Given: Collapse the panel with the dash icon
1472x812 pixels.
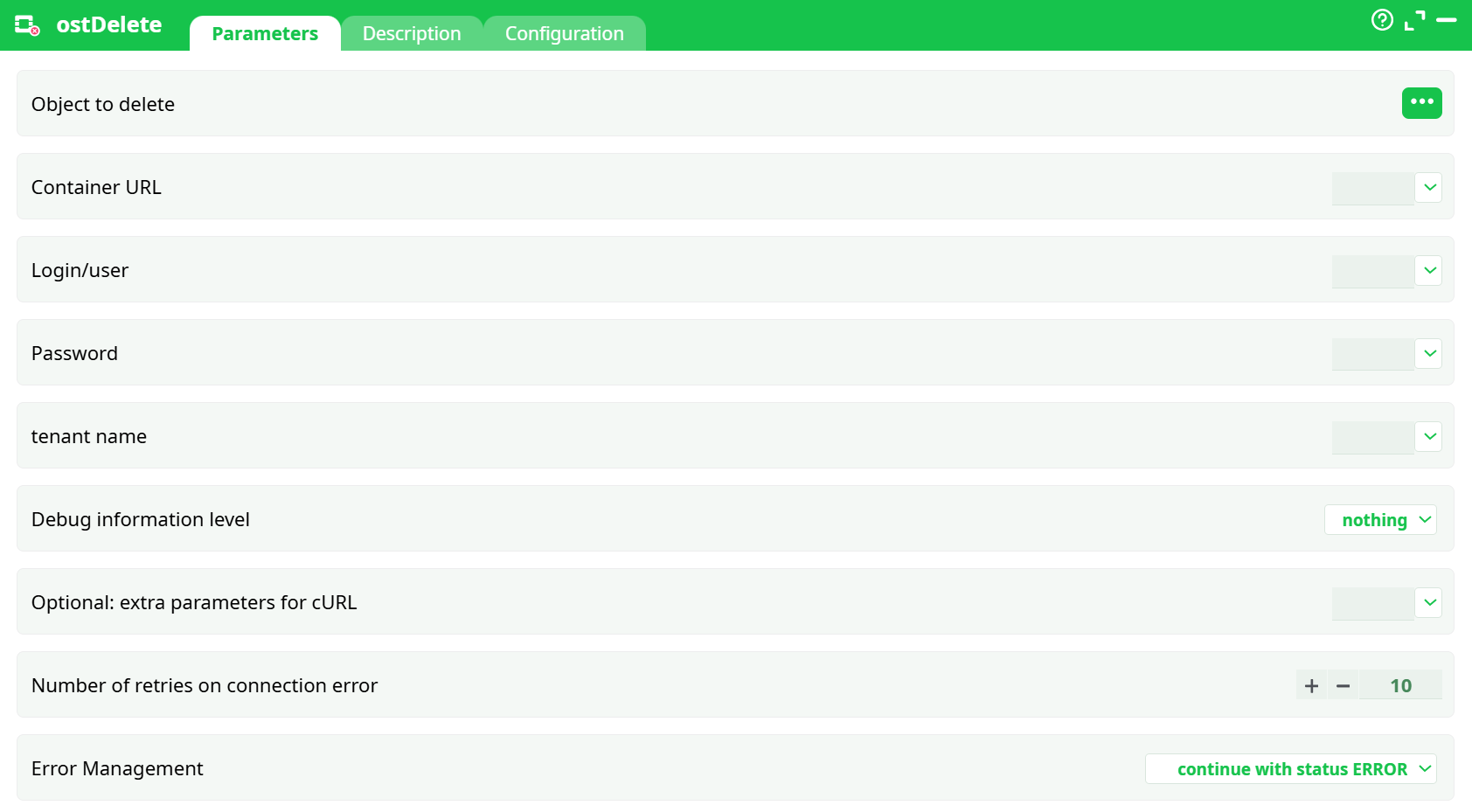Looking at the screenshot, I should point(1447,20).
